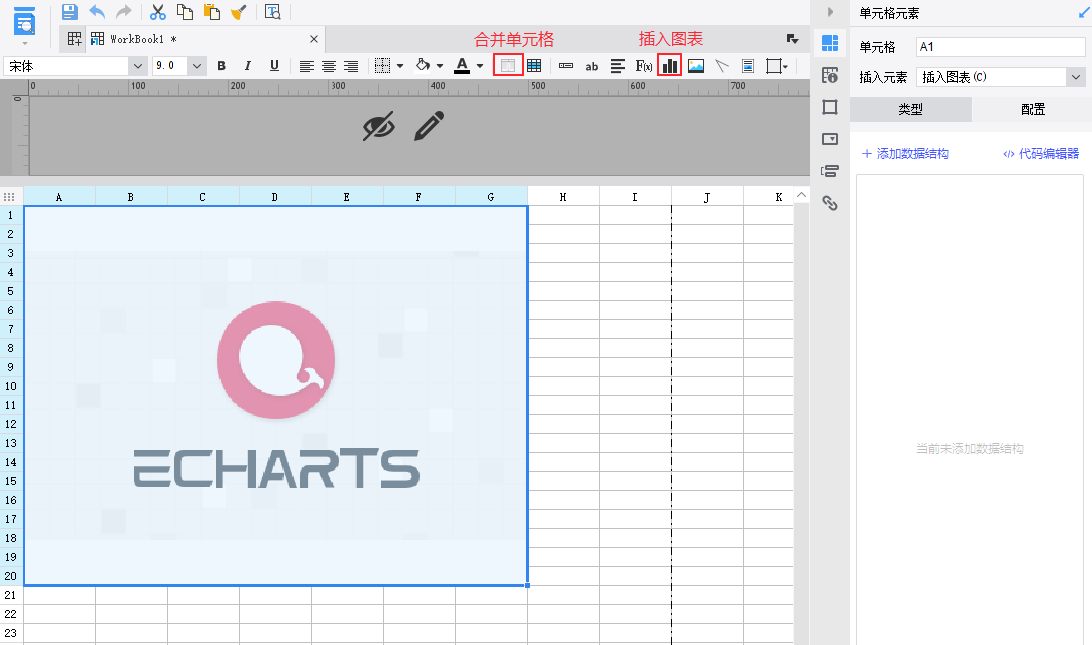The image size is (1092, 645).
Task: Click the merge cells icon
Action: [508, 66]
